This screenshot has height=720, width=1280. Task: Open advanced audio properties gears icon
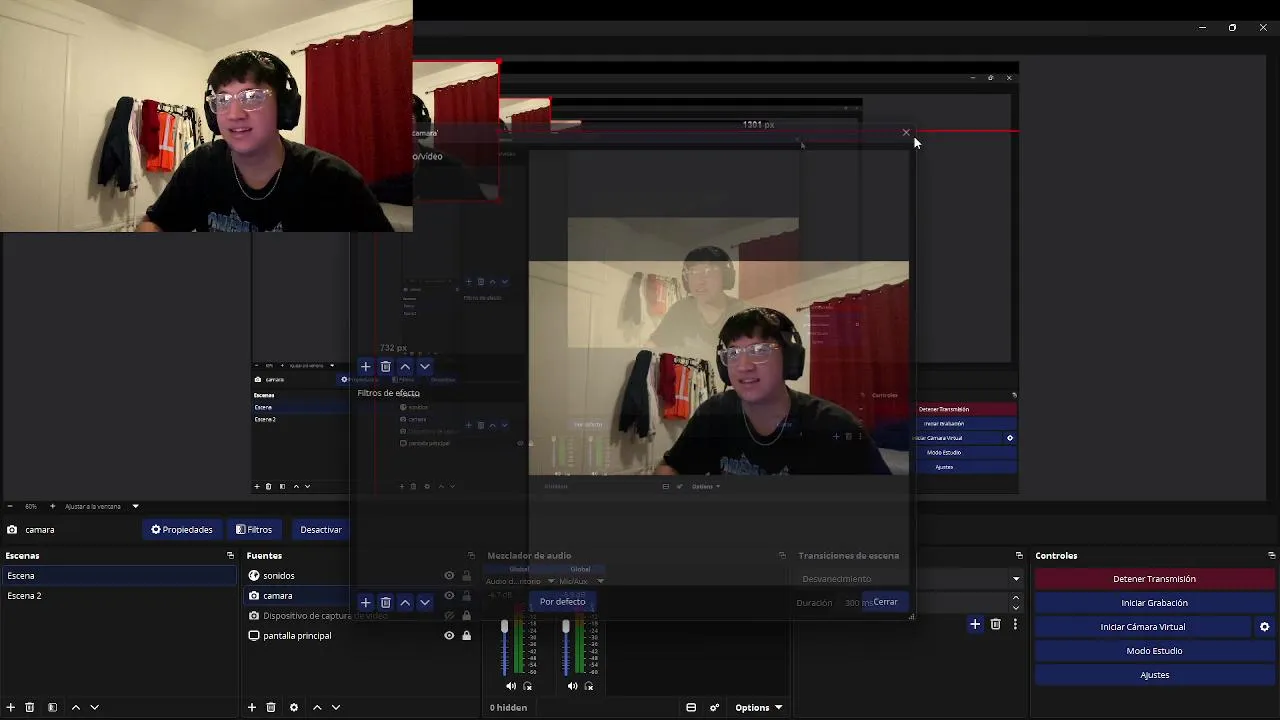click(714, 708)
